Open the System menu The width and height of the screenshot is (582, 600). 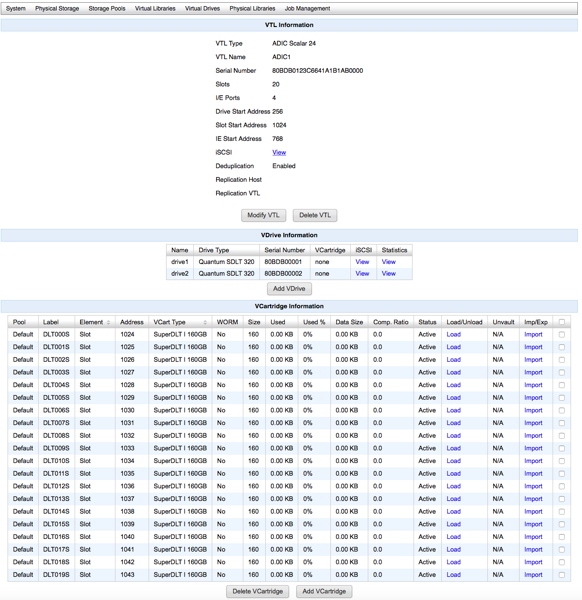(16, 8)
